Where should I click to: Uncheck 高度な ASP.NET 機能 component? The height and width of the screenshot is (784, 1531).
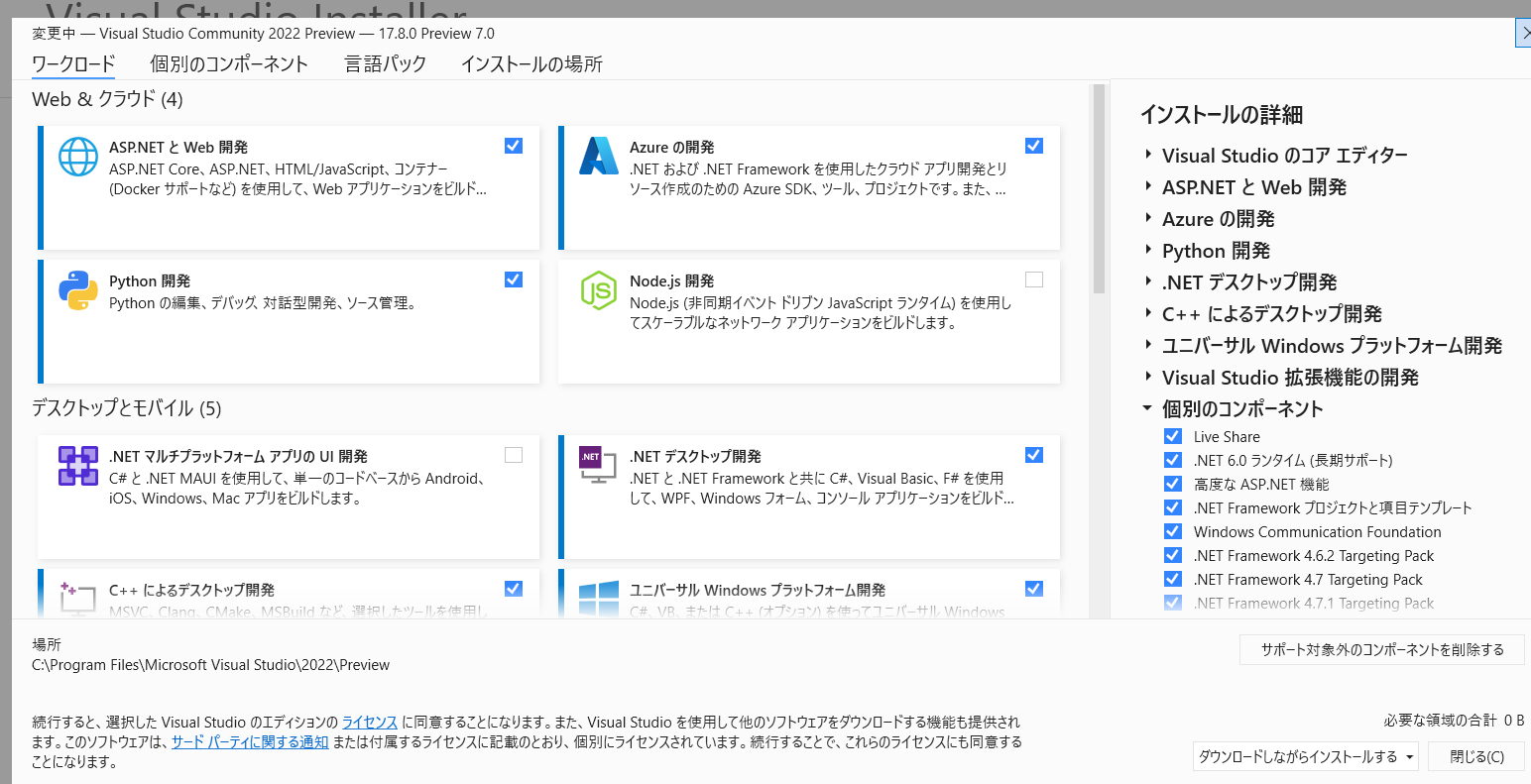tap(1173, 484)
